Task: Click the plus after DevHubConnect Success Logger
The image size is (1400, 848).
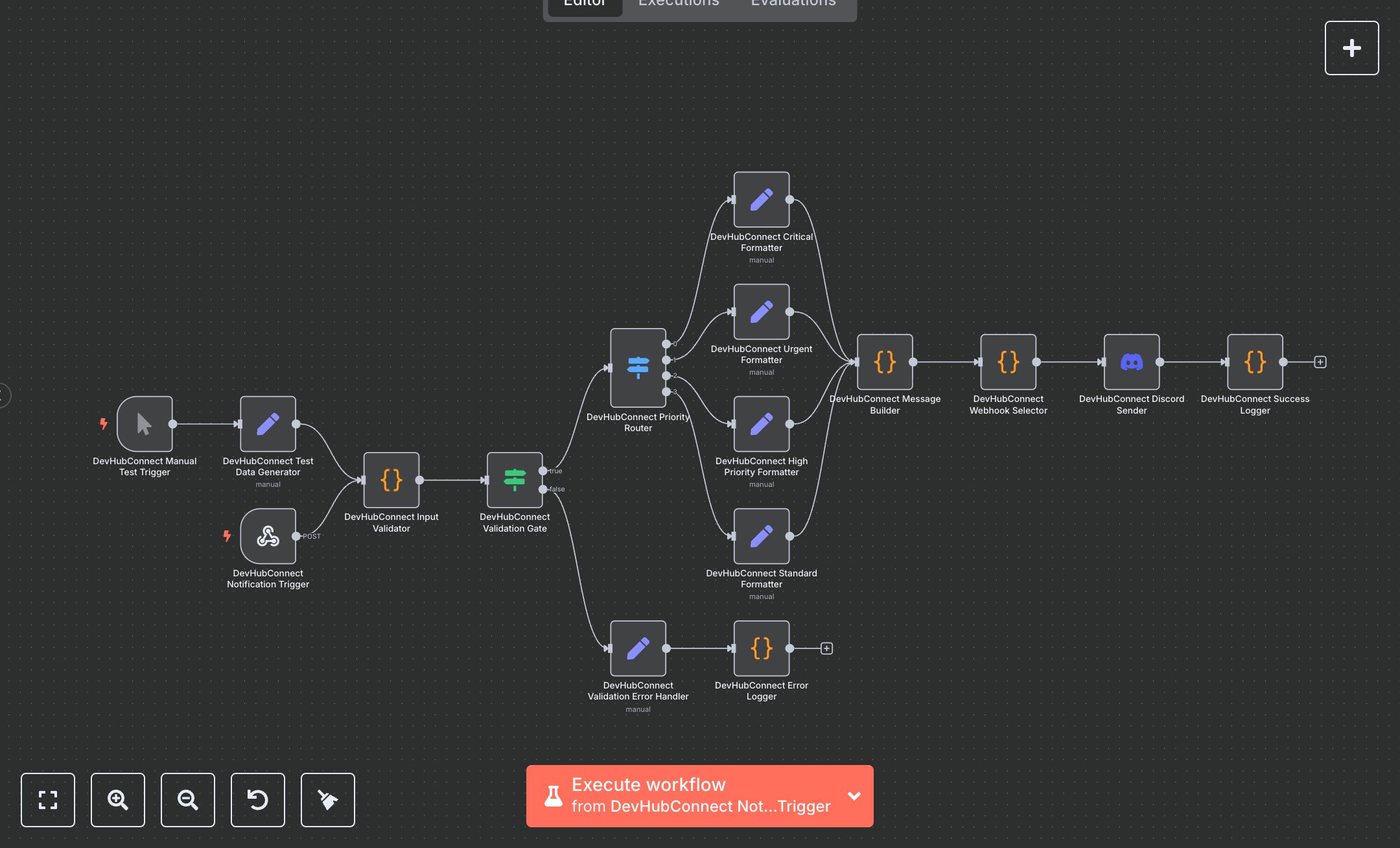Action: click(x=1320, y=362)
